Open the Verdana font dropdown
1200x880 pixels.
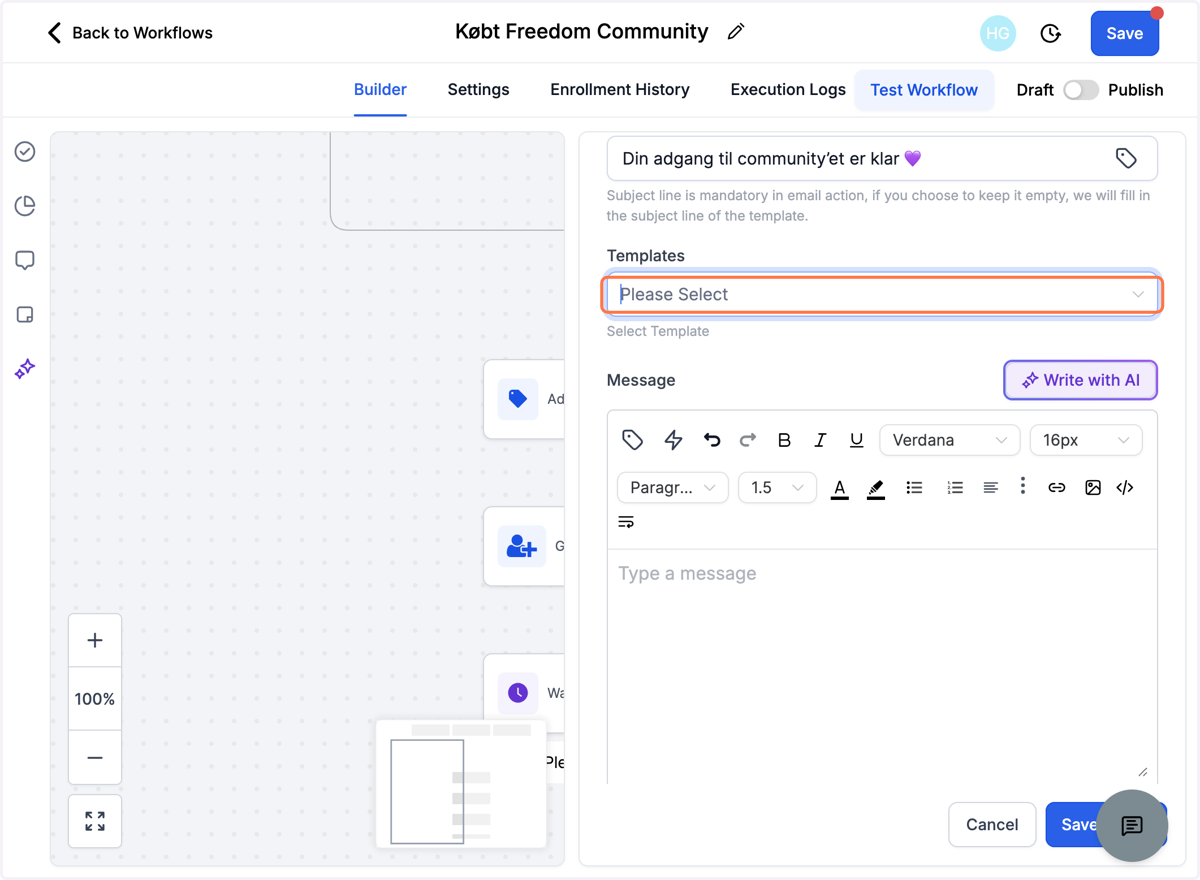949,440
